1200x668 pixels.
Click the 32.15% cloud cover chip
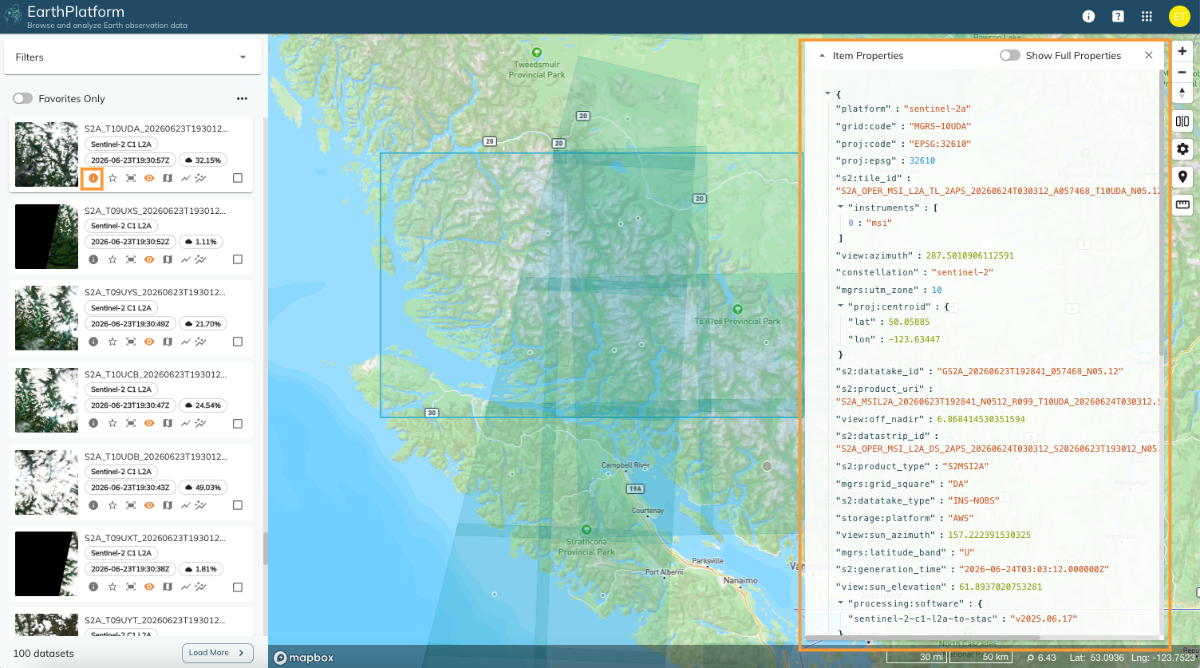pos(204,160)
